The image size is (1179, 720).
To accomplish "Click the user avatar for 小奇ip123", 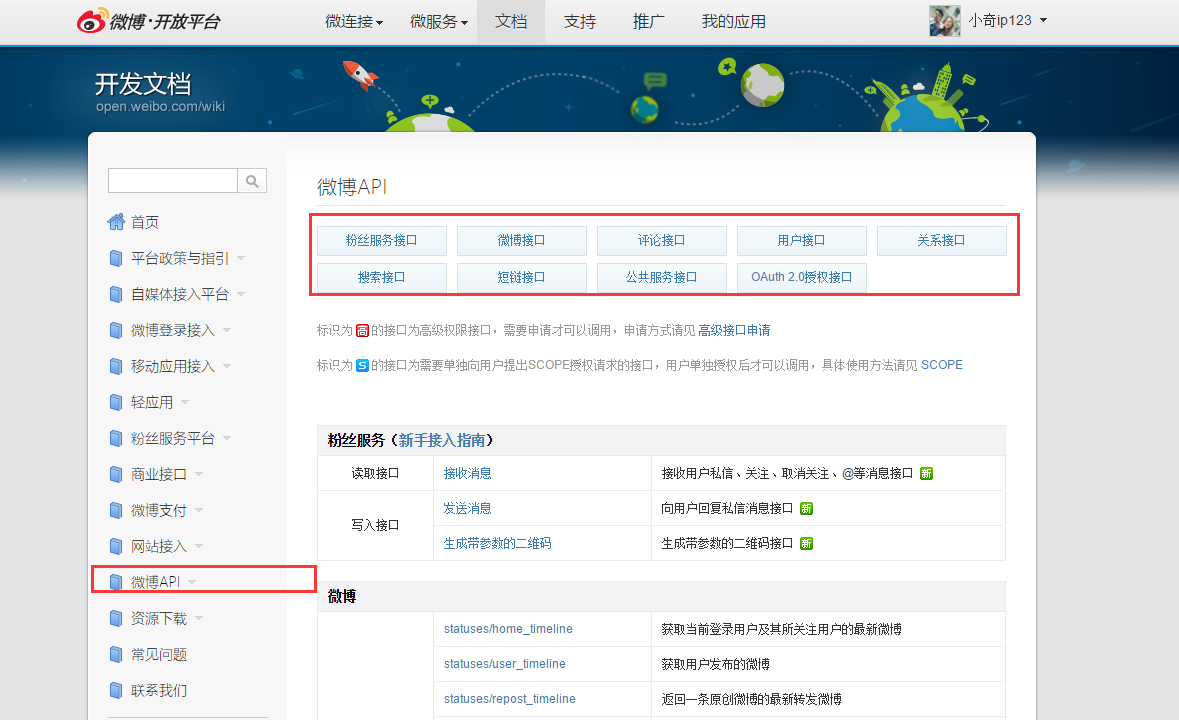I will point(944,21).
